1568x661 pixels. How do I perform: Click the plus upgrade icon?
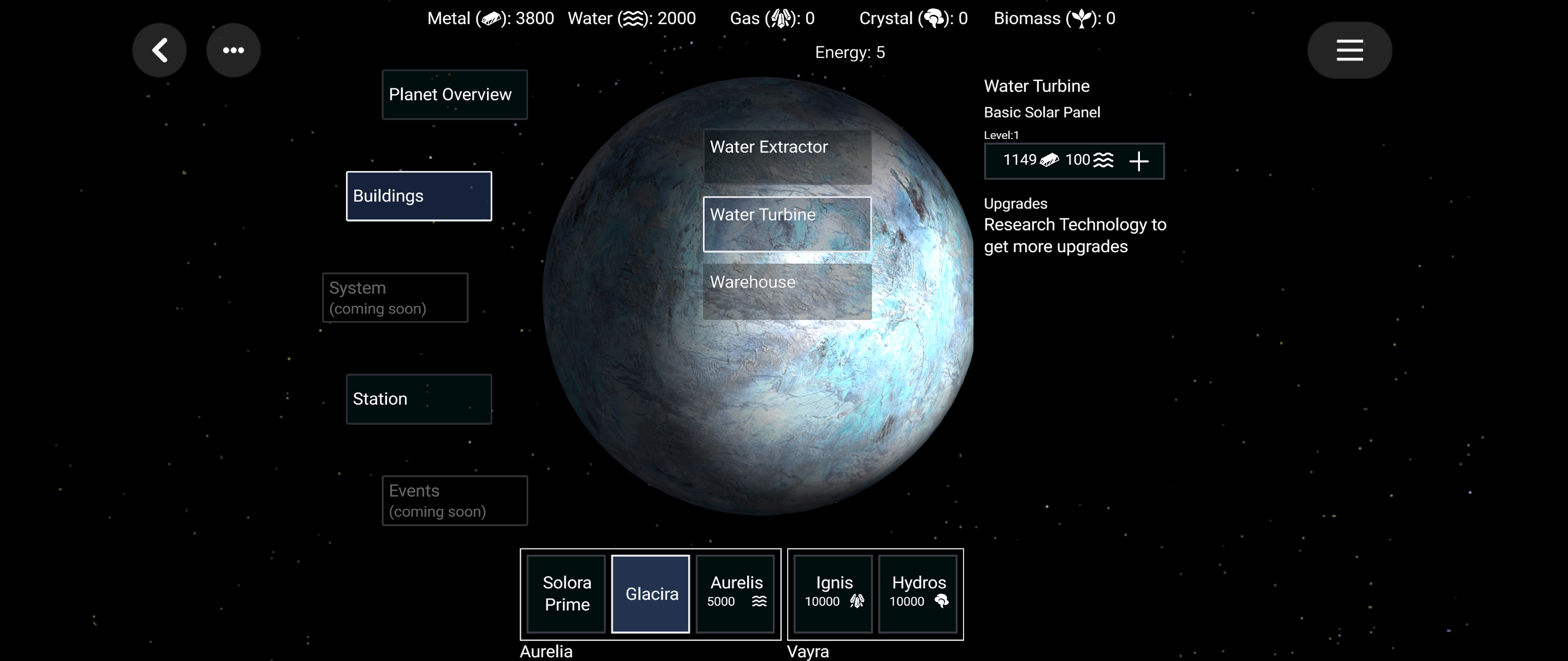click(1138, 161)
